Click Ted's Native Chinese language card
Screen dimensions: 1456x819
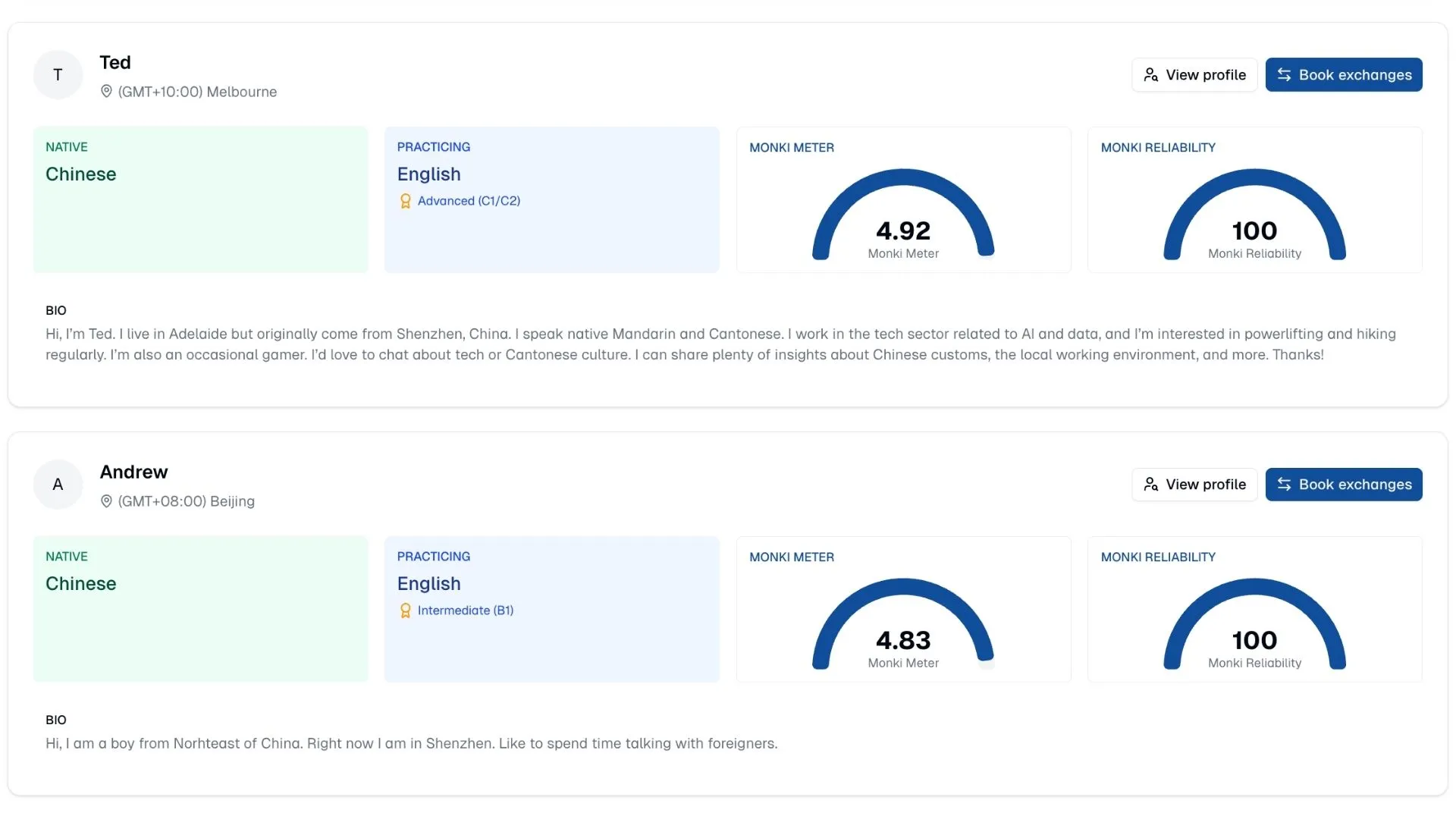200,199
